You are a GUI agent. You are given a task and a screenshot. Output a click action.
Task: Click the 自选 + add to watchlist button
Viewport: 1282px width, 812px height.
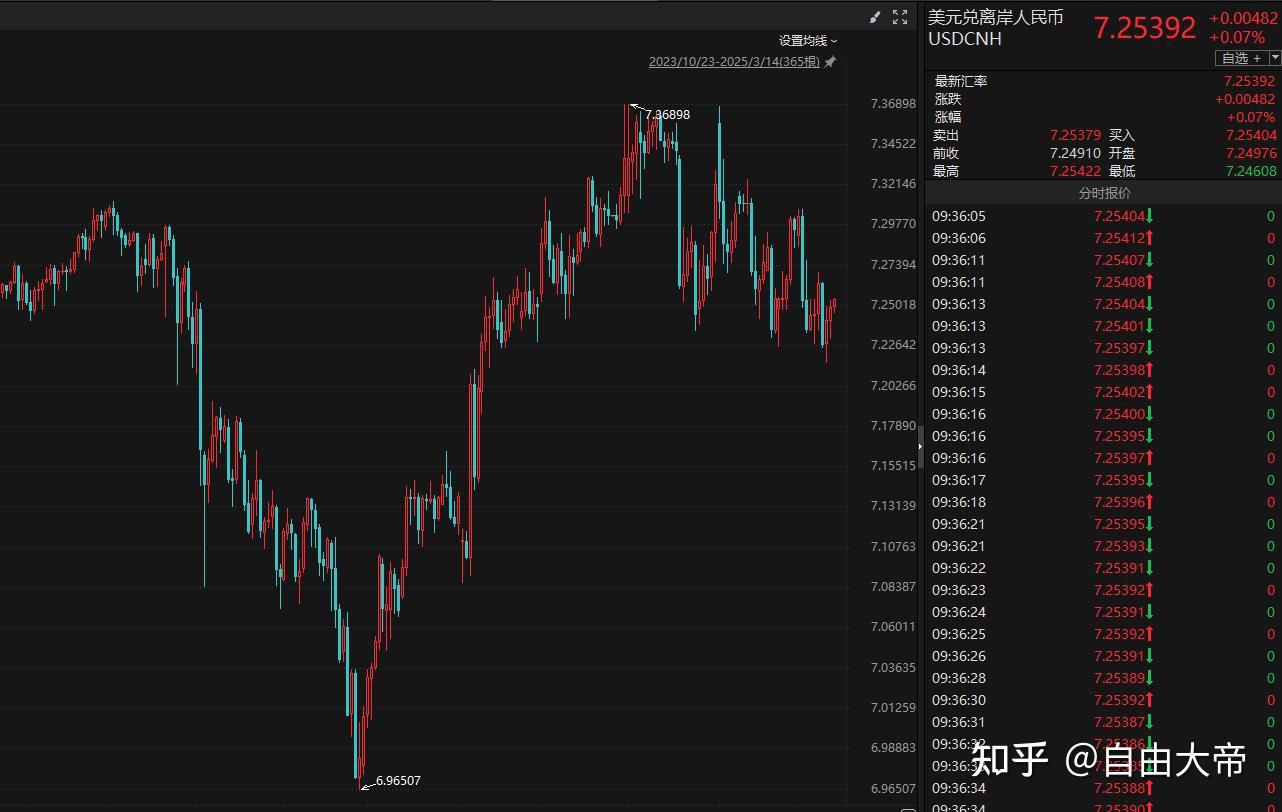(x=1240, y=58)
